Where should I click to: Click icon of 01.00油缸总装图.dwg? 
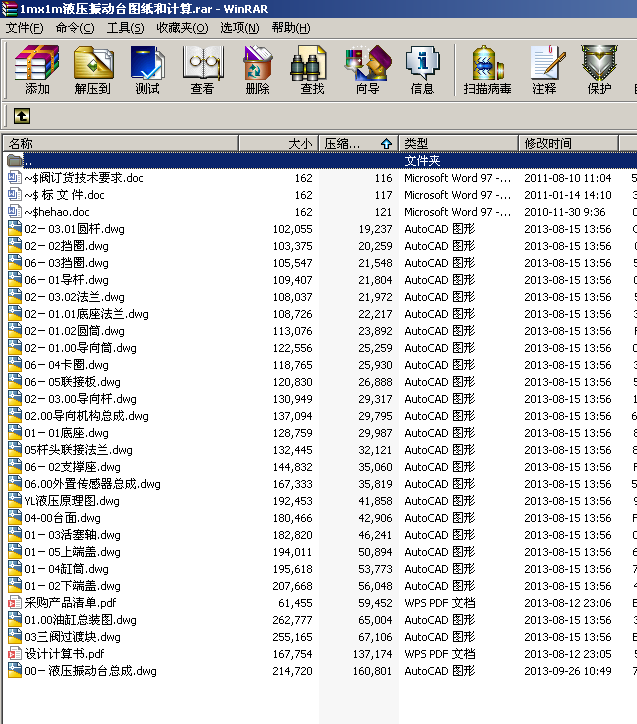point(15,620)
